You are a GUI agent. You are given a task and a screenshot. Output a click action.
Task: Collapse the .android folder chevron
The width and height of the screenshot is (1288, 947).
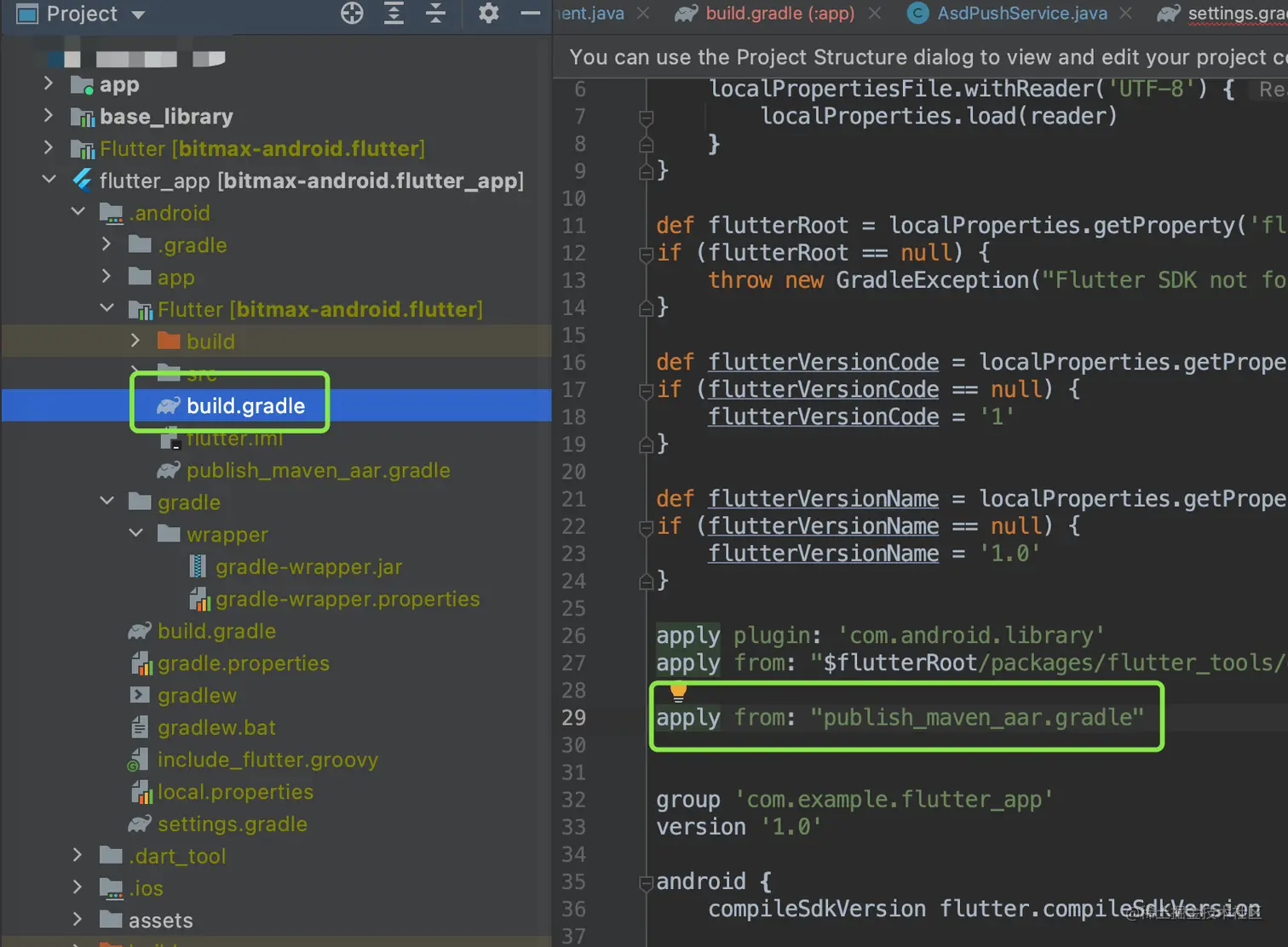tap(78, 212)
